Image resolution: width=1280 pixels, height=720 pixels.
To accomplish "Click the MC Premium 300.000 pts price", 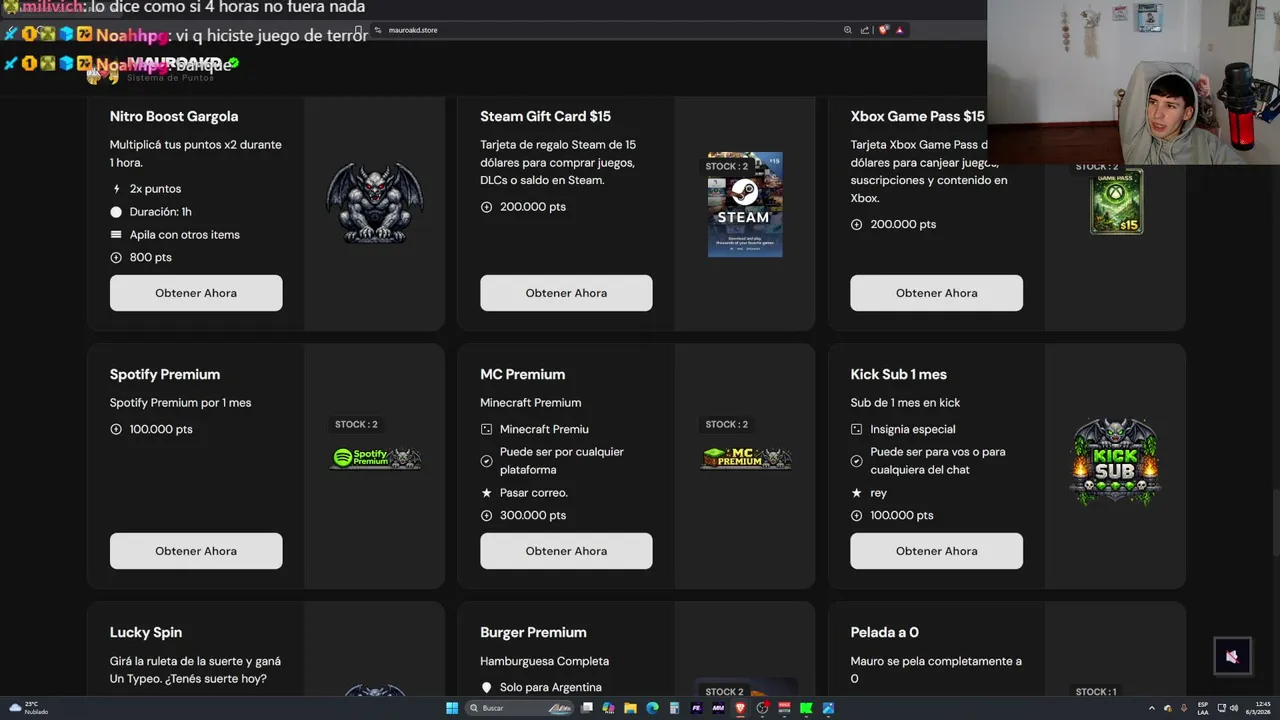I will tap(523, 515).
